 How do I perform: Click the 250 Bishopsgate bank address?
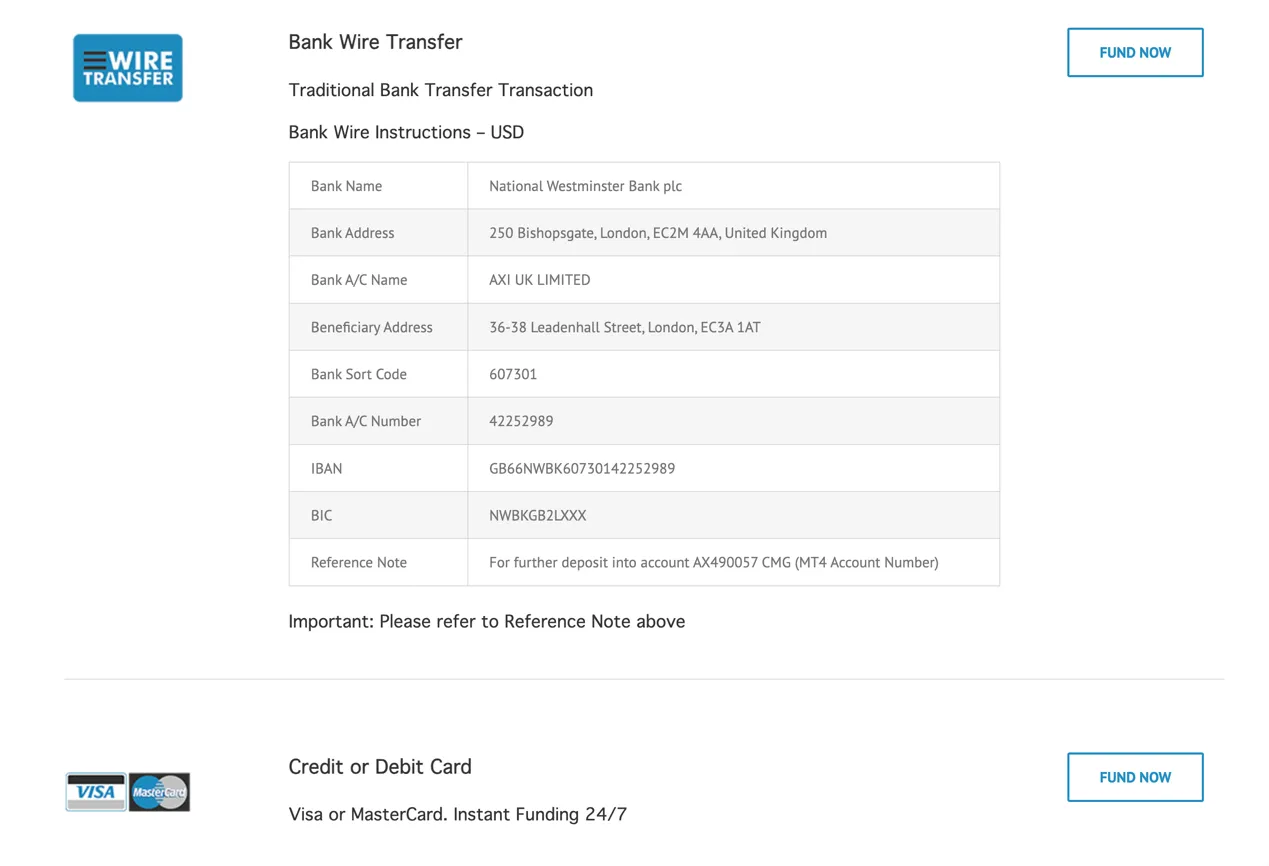point(658,233)
